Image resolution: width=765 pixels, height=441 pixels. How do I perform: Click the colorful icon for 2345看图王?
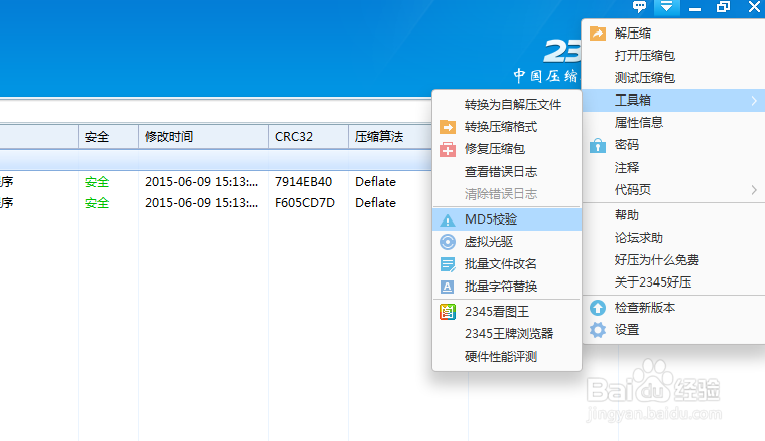(448, 312)
